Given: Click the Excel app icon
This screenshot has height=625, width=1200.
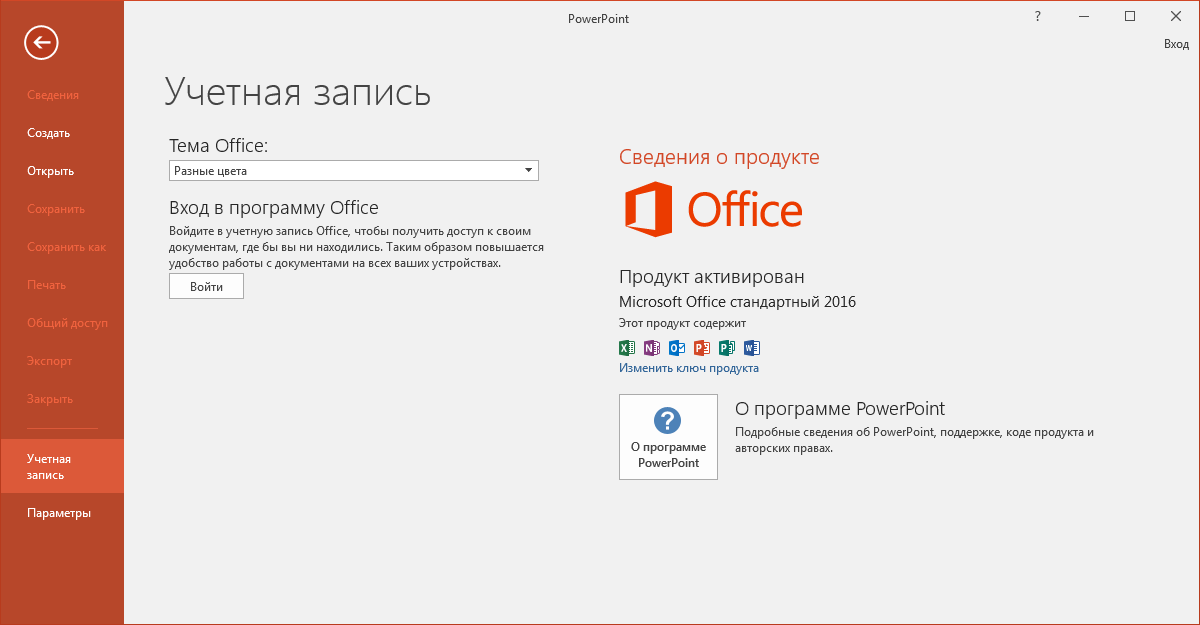Looking at the screenshot, I should tap(627, 348).
